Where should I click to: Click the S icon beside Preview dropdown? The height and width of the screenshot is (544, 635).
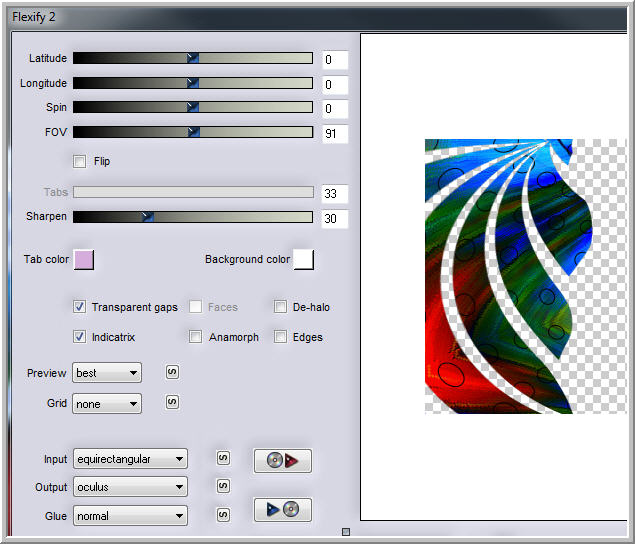tap(172, 372)
